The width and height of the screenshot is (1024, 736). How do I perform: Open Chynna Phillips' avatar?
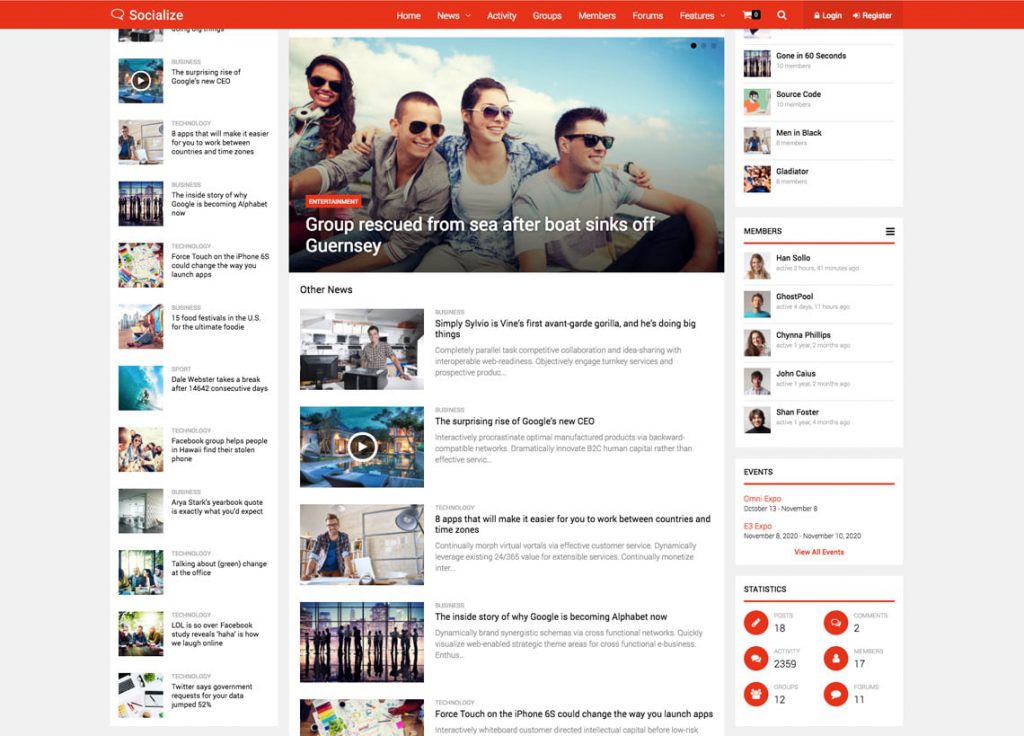point(757,343)
